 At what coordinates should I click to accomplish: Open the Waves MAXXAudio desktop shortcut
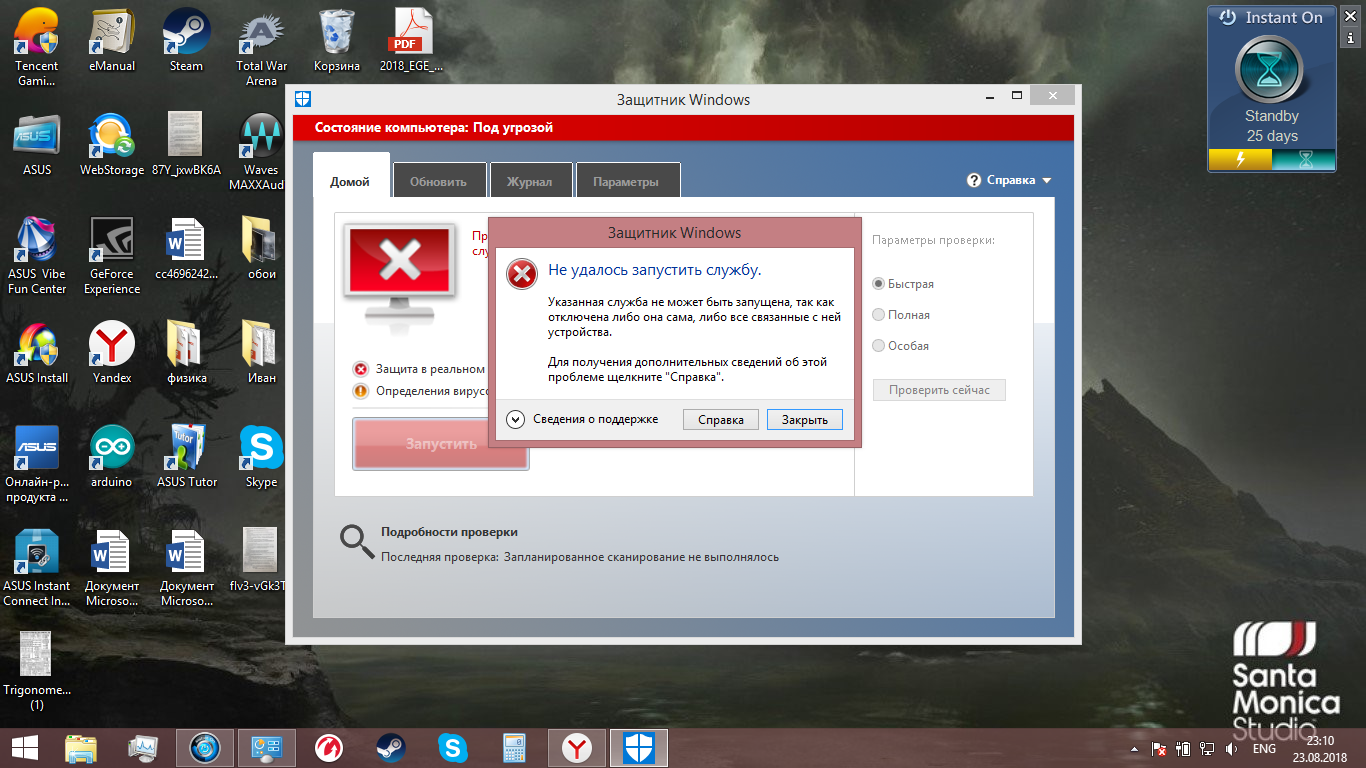click(x=261, y=151)
